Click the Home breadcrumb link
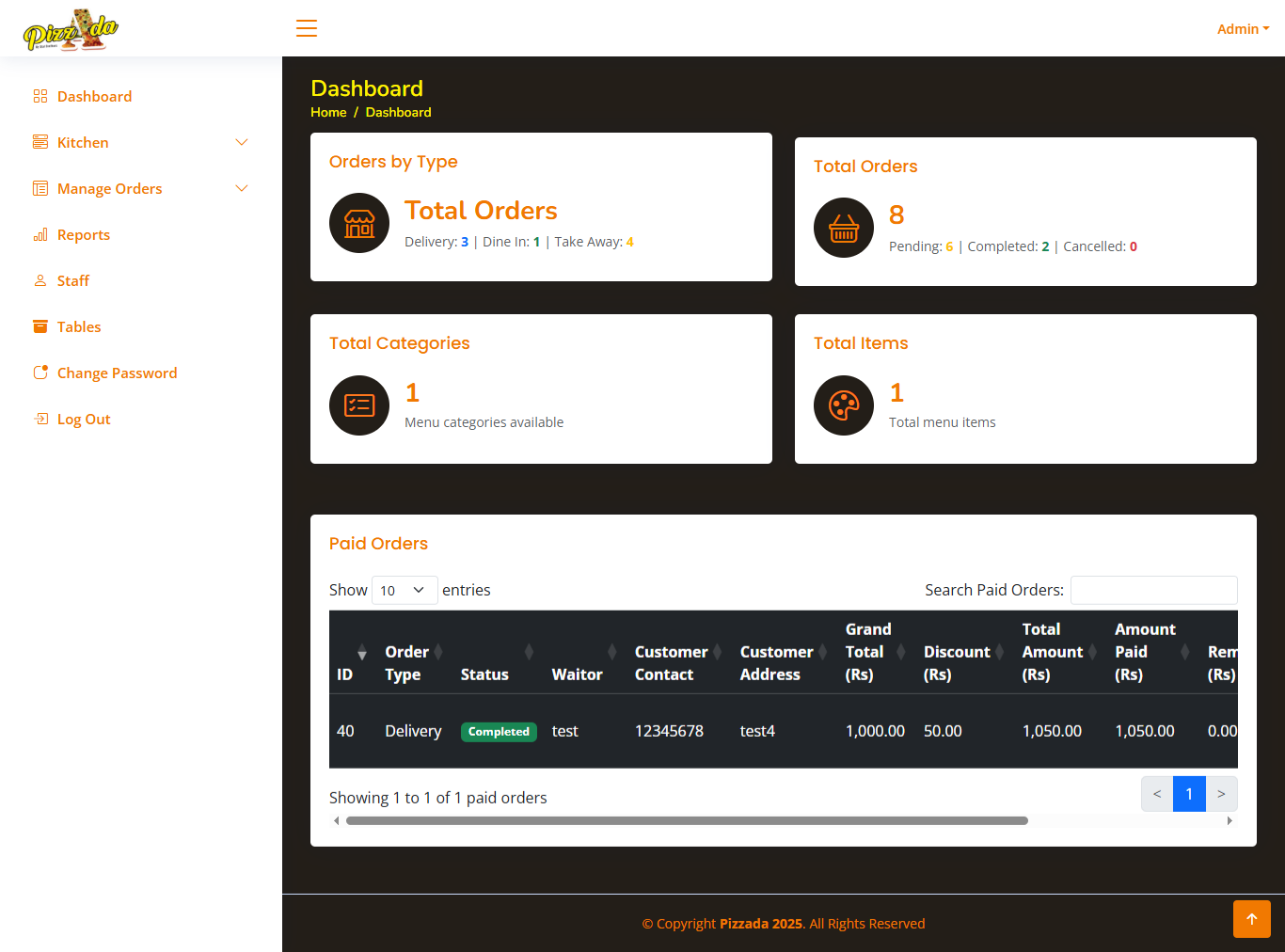This screenshot has height=952, width=1285. [x=328, y=112]
